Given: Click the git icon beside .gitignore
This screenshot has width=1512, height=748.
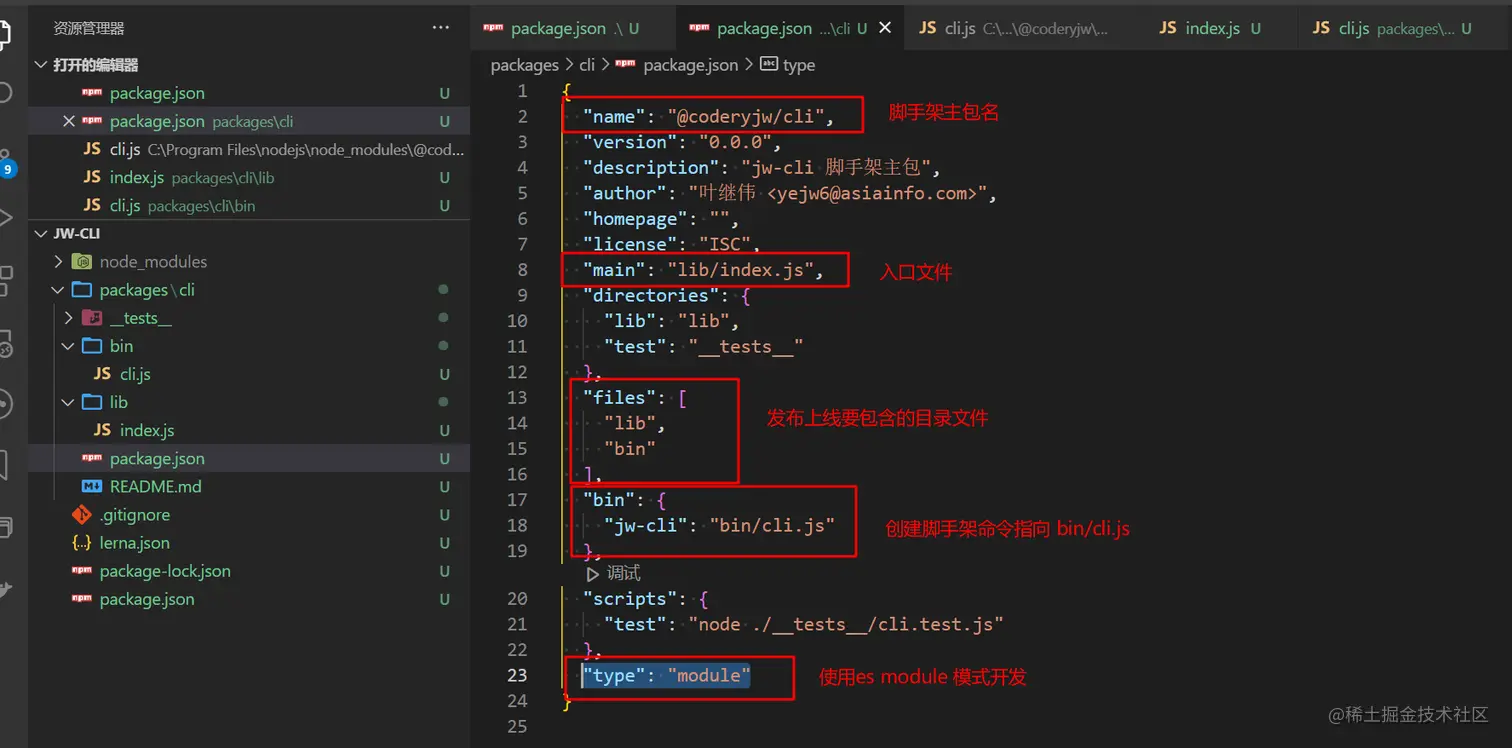Looking at the screenshot, I should tap(82, 515).
